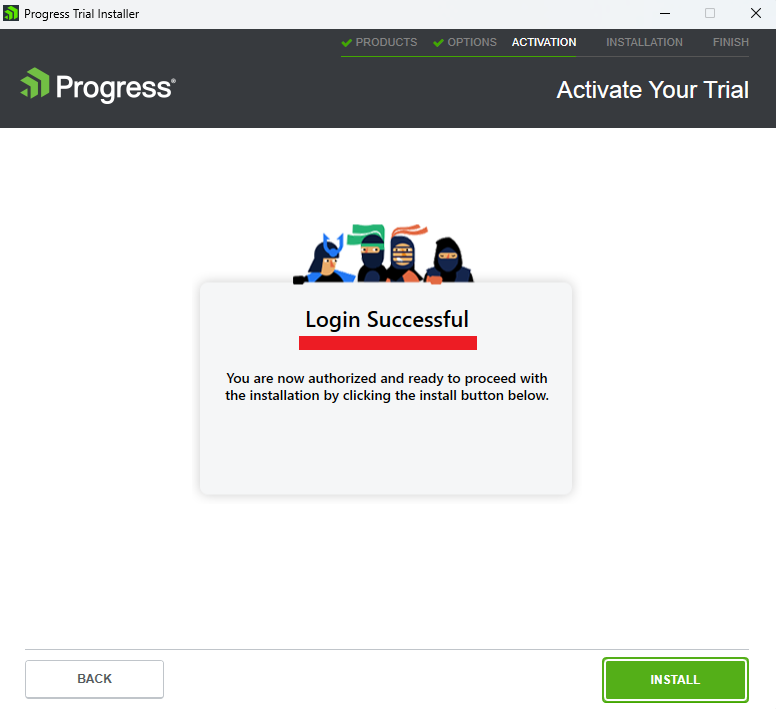Click the green INSTALL button

(x=675, y=679)
